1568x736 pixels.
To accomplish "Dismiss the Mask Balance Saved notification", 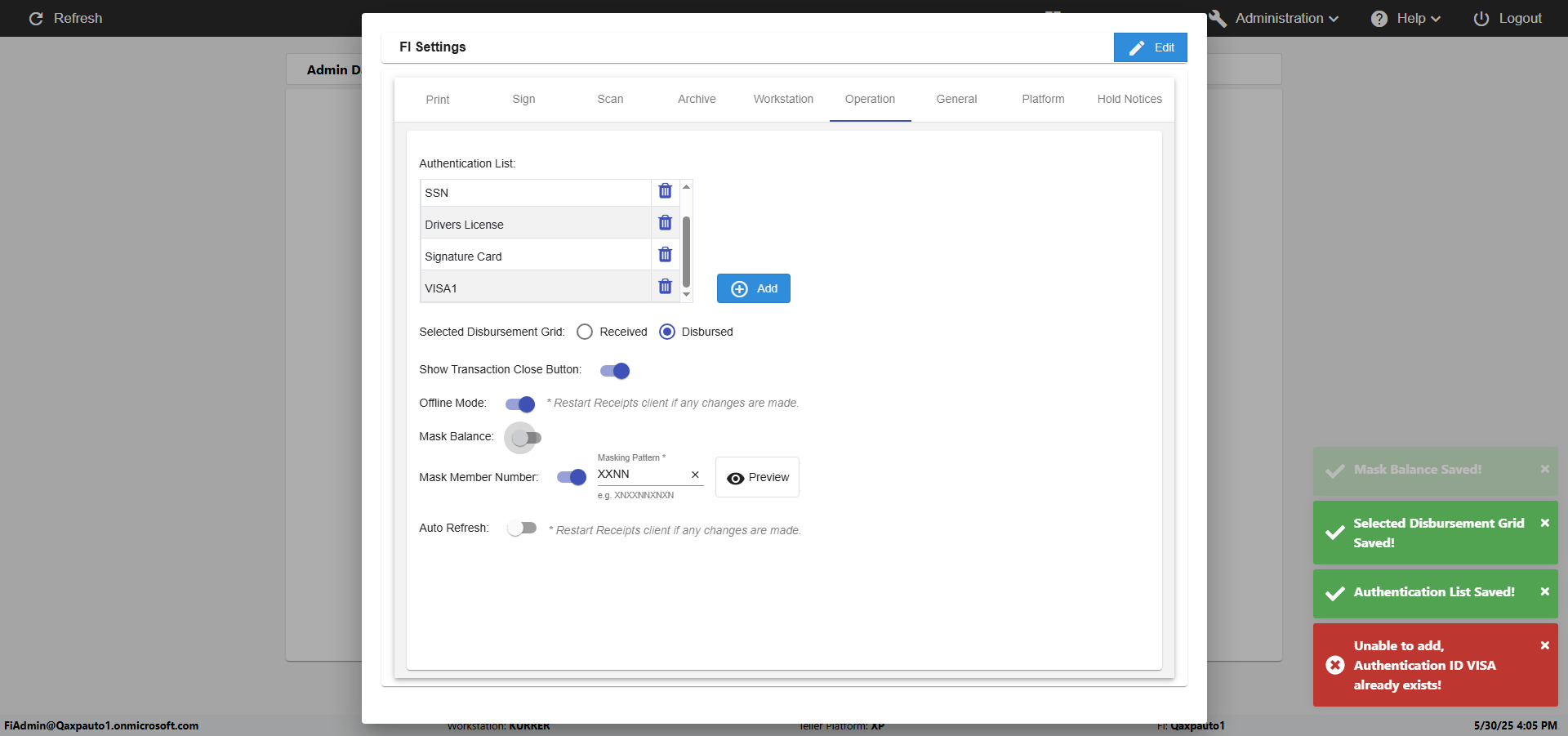I will pos(1544,469).
